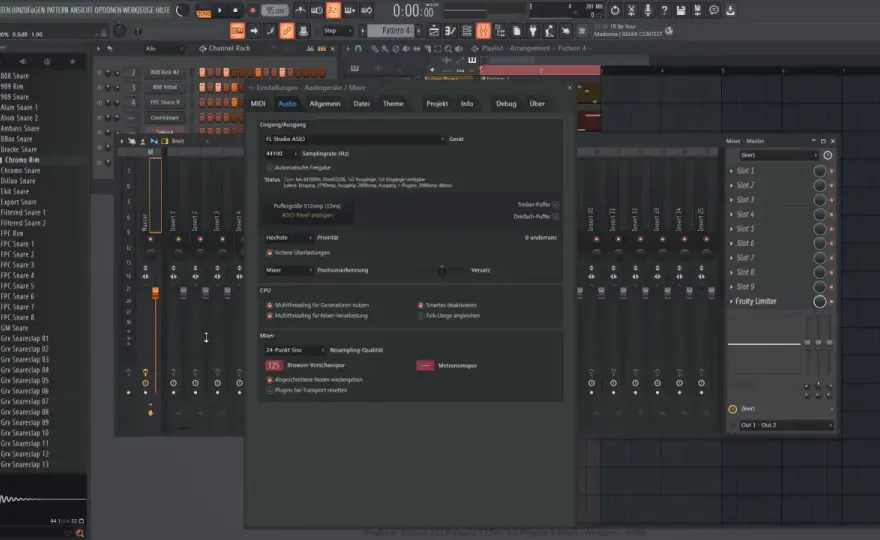This screenshot has height=540, width=880.
Task: Click the Versatz offset slider handle
Action: pyautogui.click(x=442, y=270)
